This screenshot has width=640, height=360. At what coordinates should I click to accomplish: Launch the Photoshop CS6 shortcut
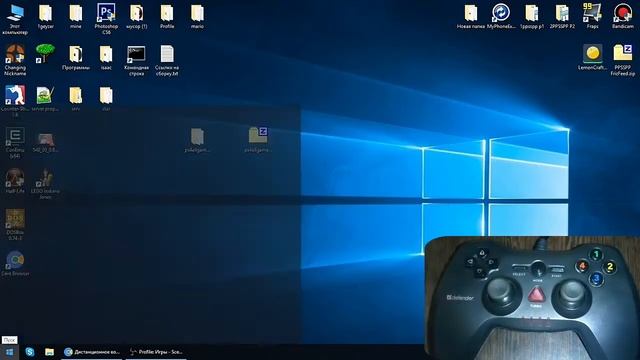(x=106, y=19)
